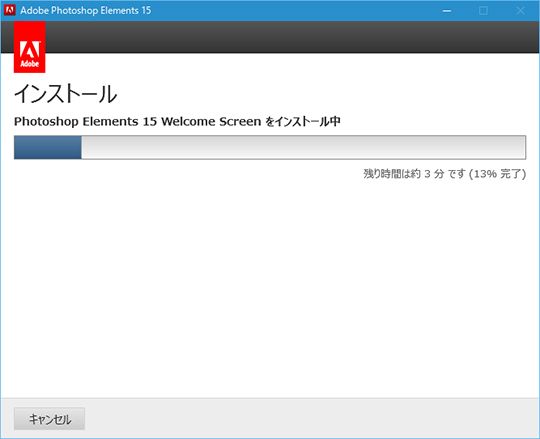
Task: Click the 残り時間は約 3 分 remaining time text
Action: coord(404,174)
